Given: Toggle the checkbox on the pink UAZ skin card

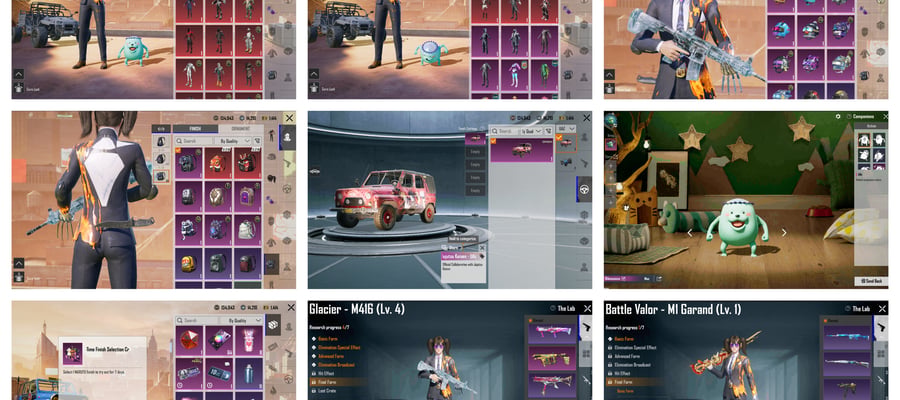Looking at the screenshot, I should 494,140.
